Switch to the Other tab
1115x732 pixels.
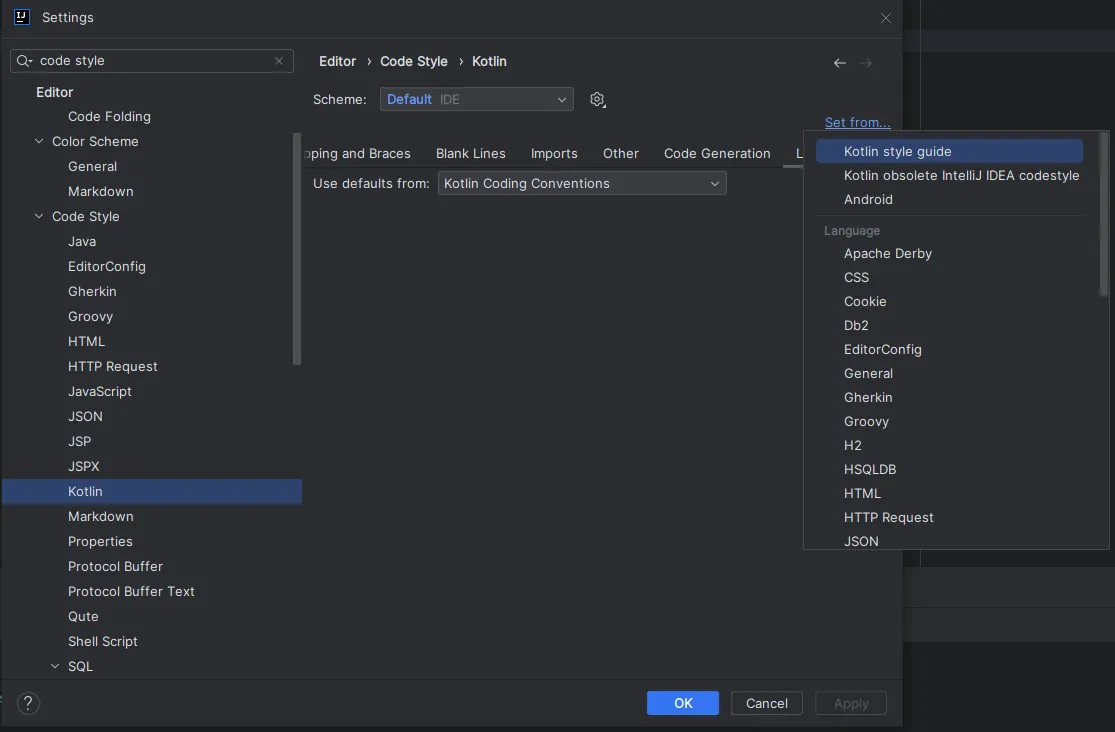click(x=621, y=154)
